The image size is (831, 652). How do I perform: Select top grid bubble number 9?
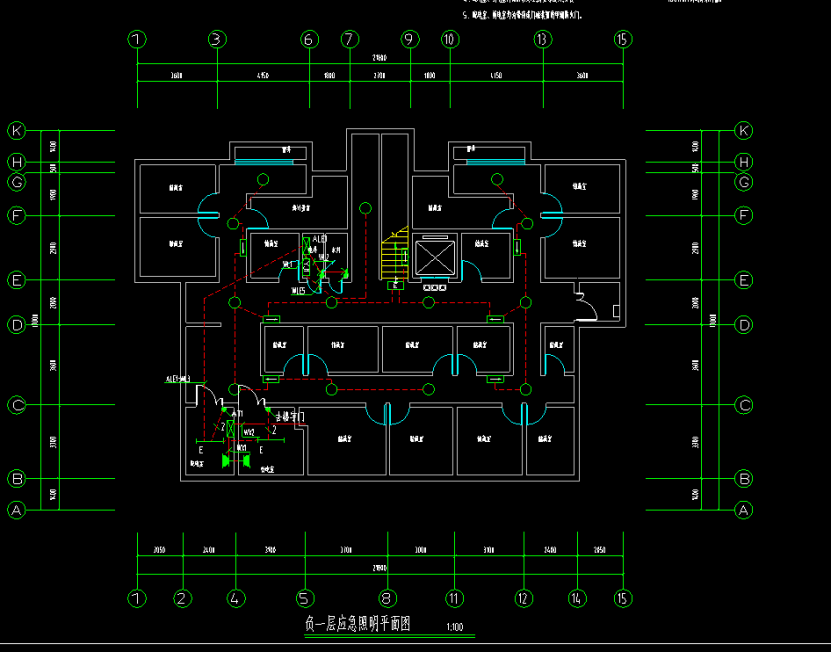tap(409, 40)
